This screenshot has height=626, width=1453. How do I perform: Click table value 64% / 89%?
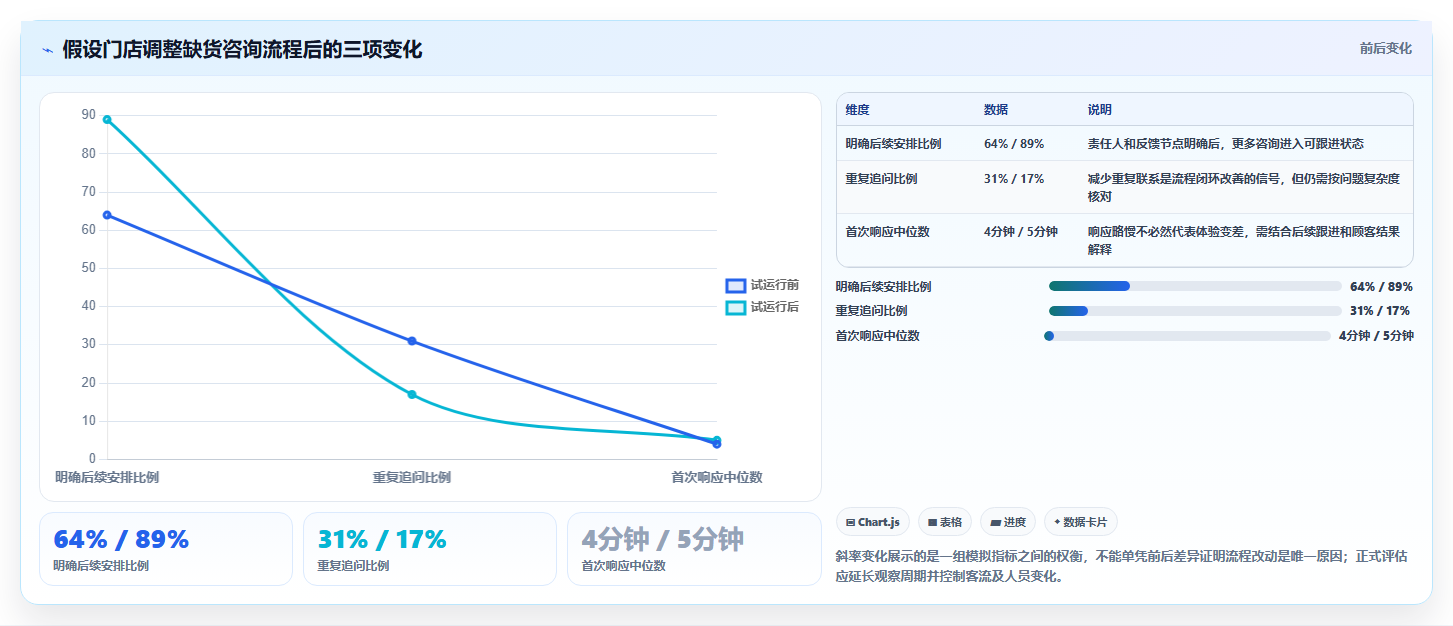click(1014, 144)
